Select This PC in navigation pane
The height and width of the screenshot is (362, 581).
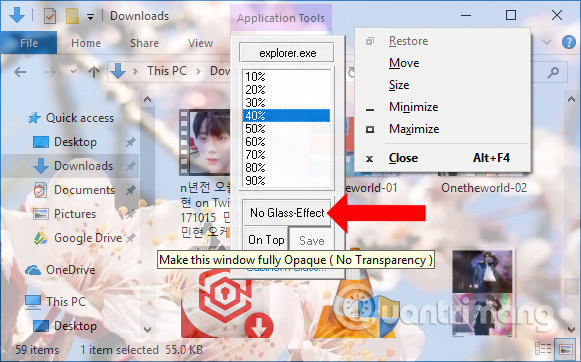pos(56,302)
